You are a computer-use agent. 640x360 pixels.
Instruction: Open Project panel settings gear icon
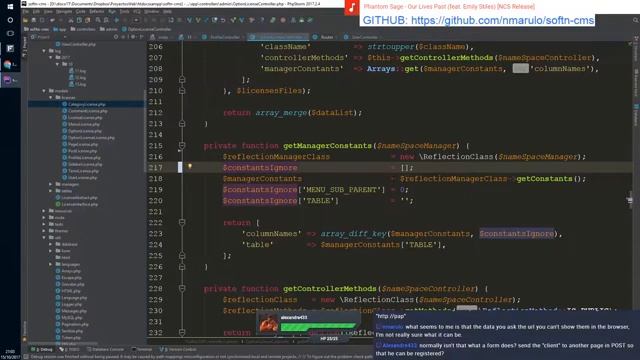coord(132,37)
